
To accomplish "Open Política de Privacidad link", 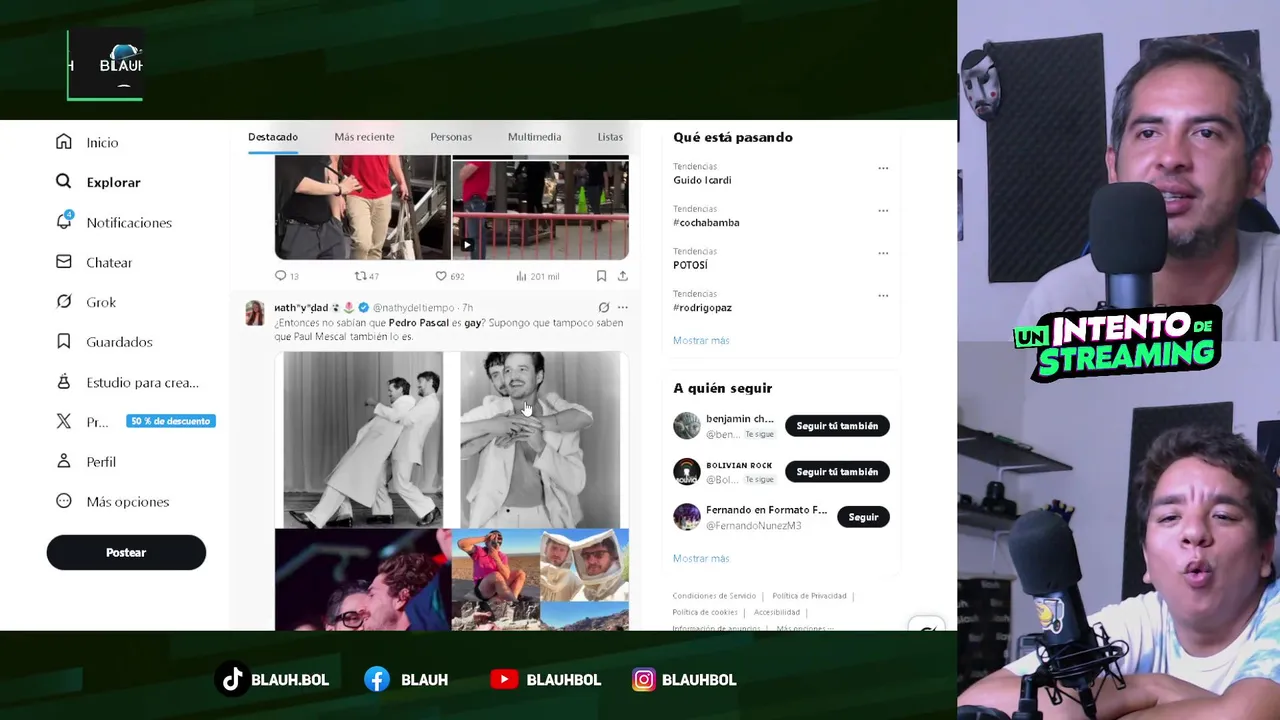I will point(809,596).
